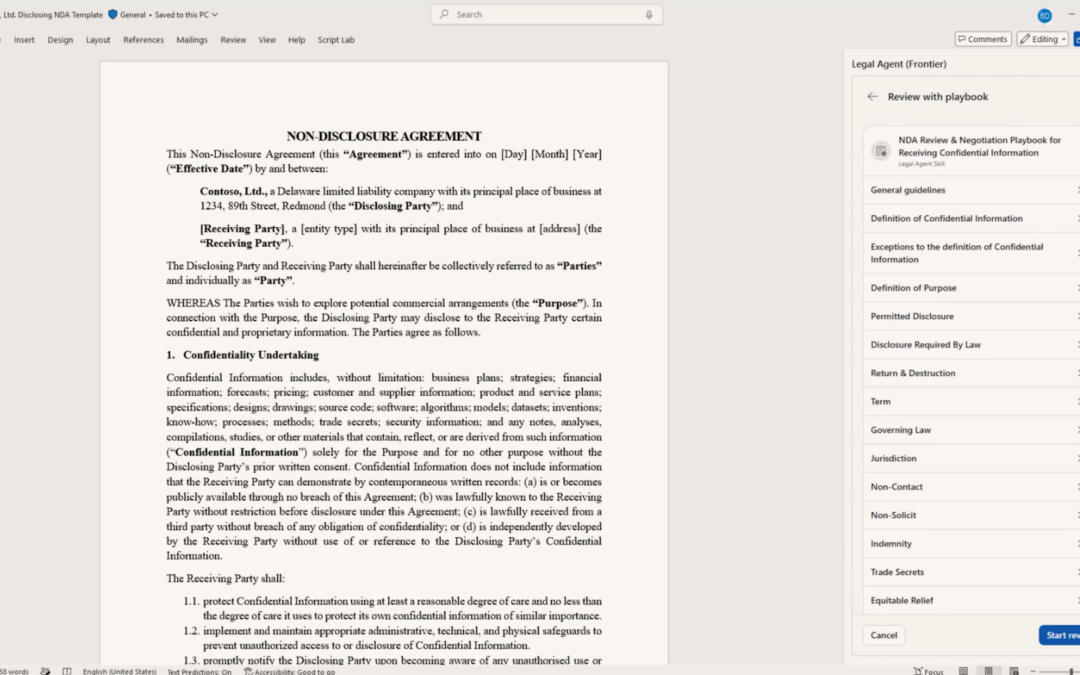Expand the General guidelines playbook row
Screen dimensions: 1080x675
click(x=971, y=190)
